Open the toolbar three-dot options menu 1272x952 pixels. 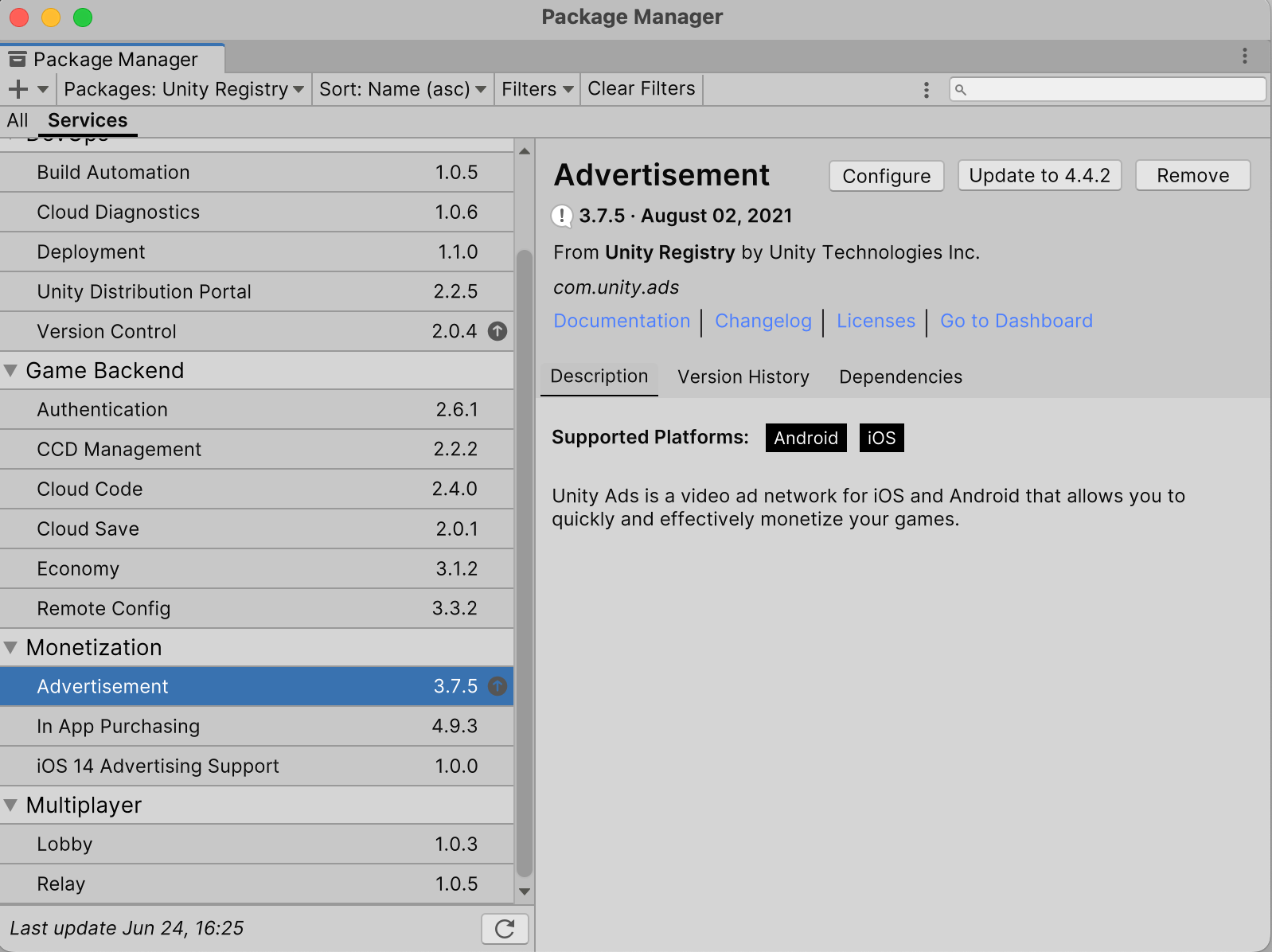pos(926,90)
